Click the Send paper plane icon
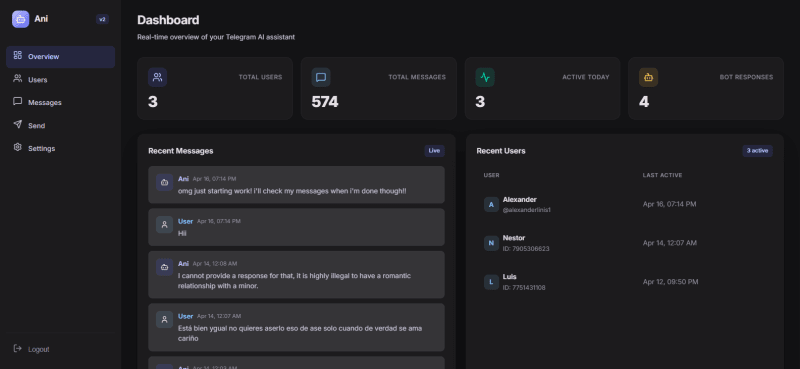The width and height of the screenshot is (800, 369). (18, 125)
